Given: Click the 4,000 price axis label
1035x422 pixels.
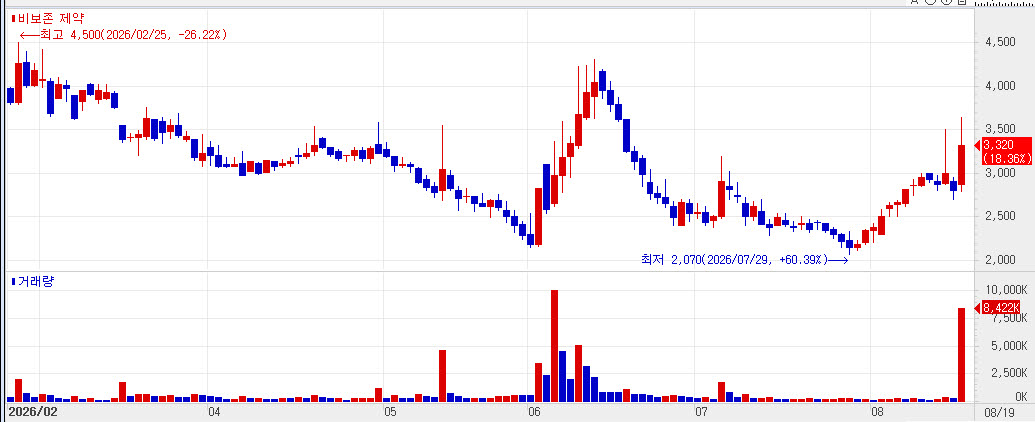Looking at the screenshot, I should 999,86.
